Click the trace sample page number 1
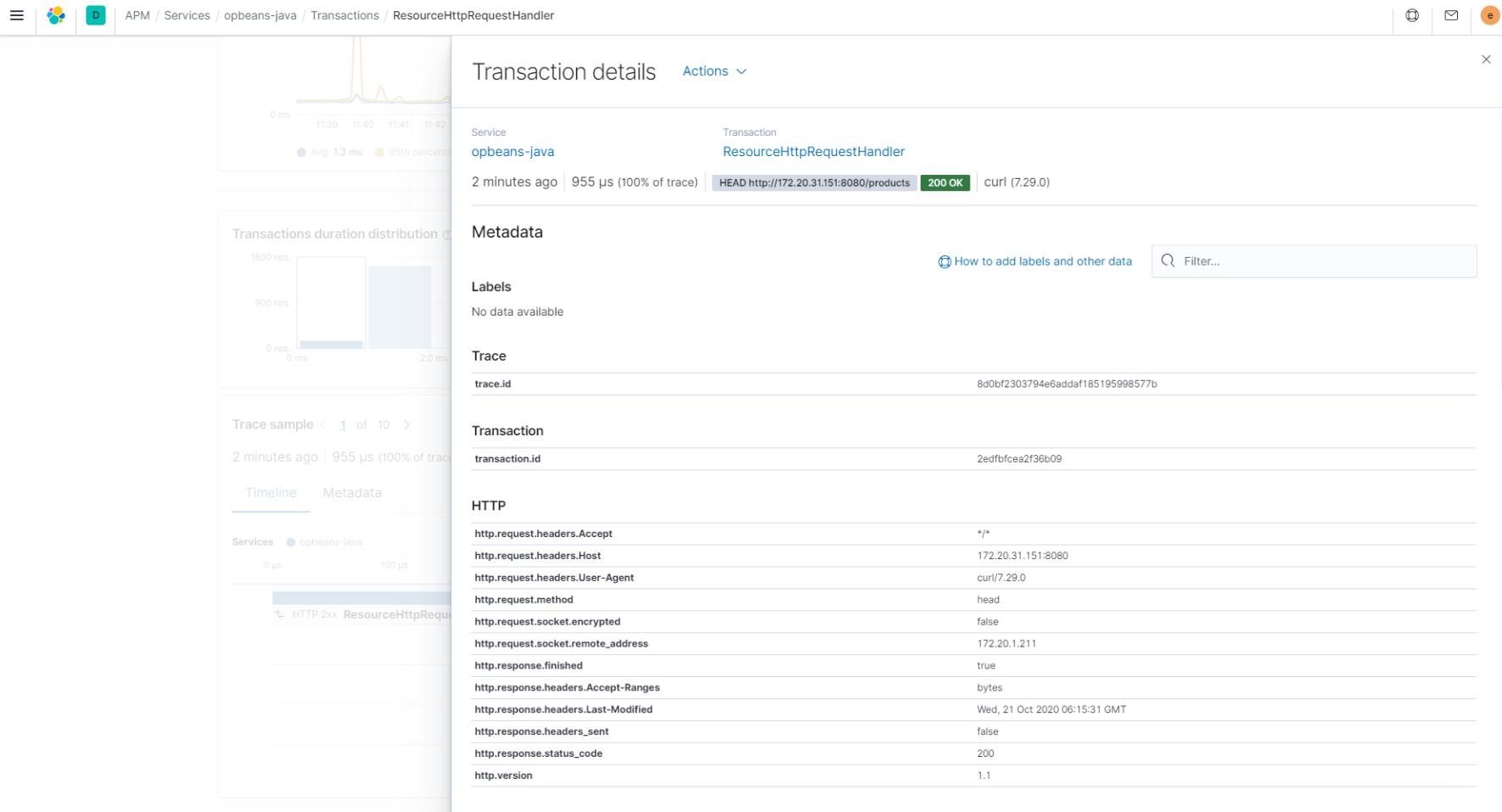 [x=343, y=425]
